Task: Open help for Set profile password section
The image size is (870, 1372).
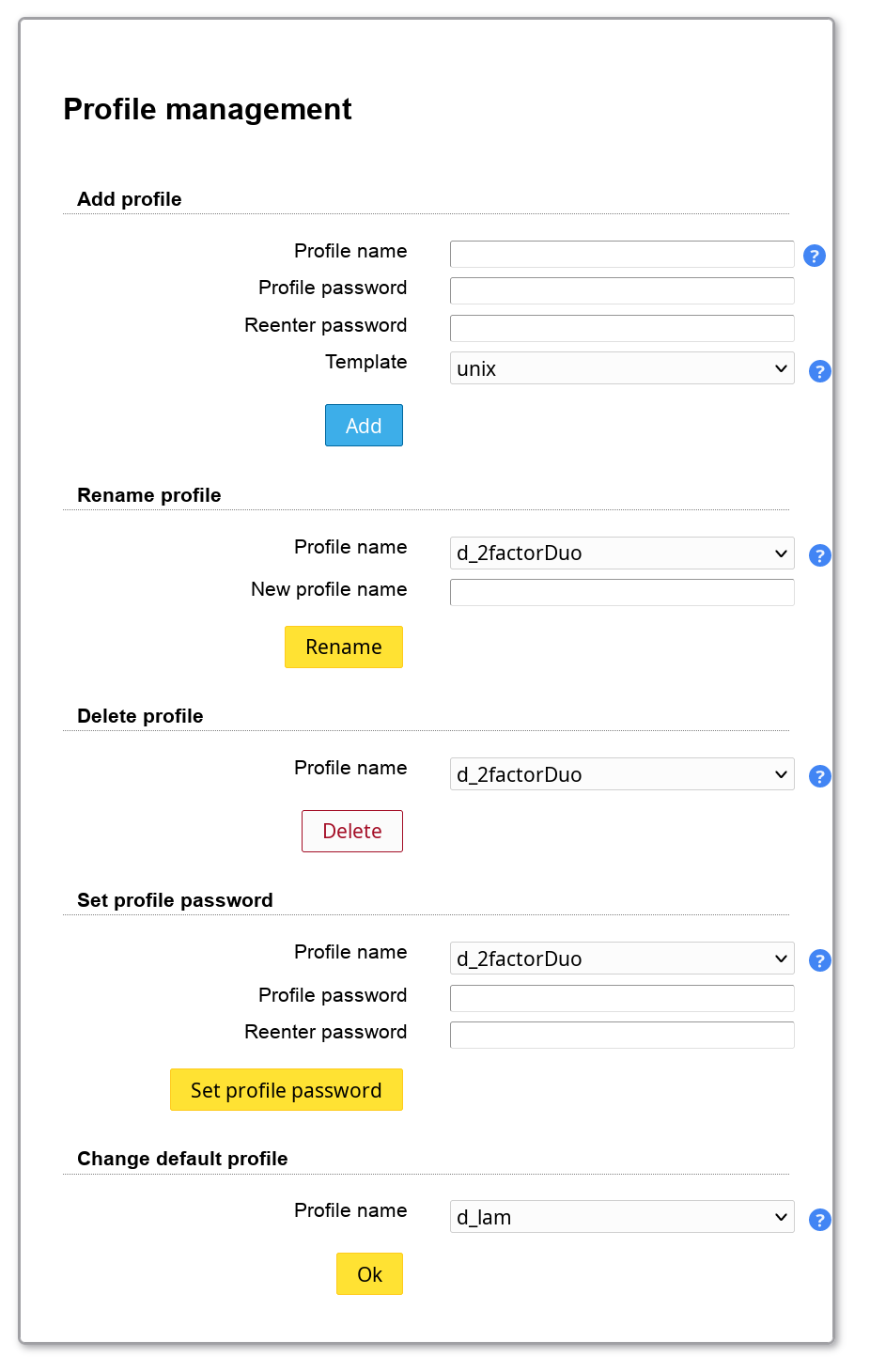Action: click(820, 960)
